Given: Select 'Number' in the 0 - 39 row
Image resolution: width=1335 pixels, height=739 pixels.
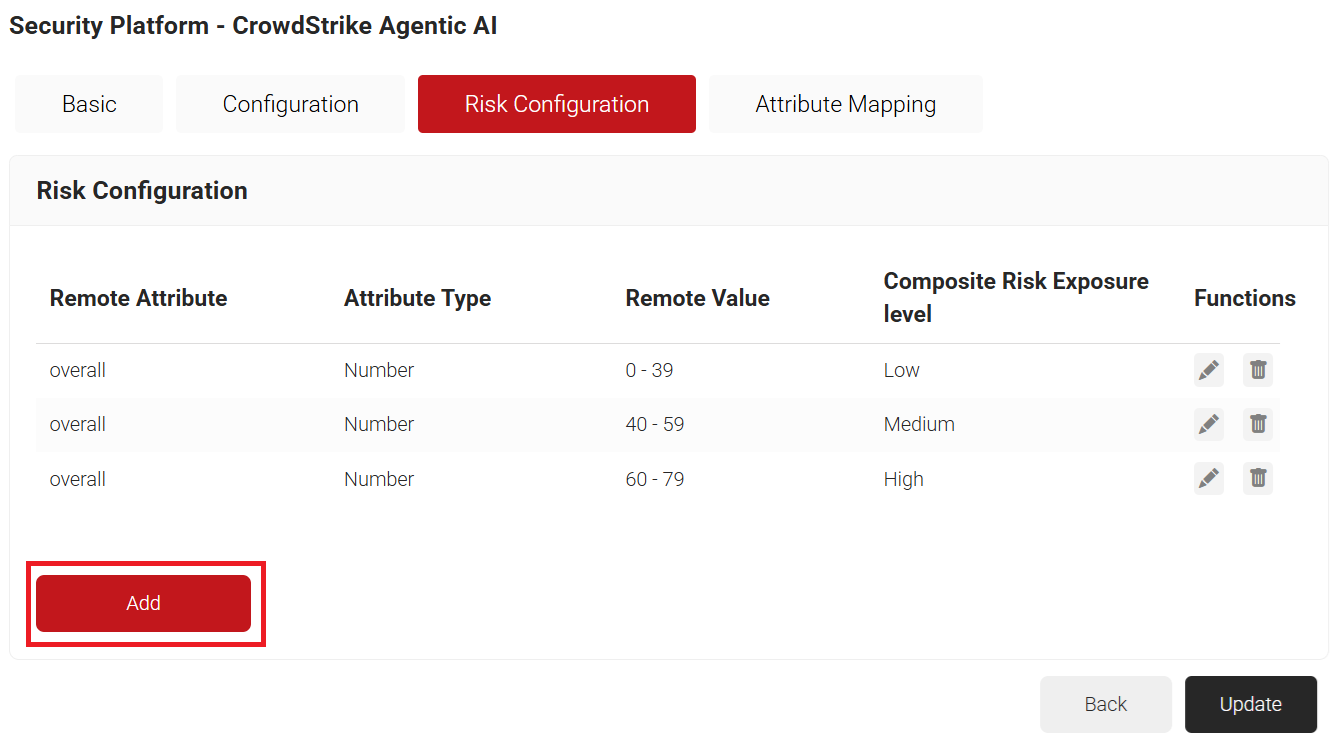Looking at the screenshot, I should (379, 370).
